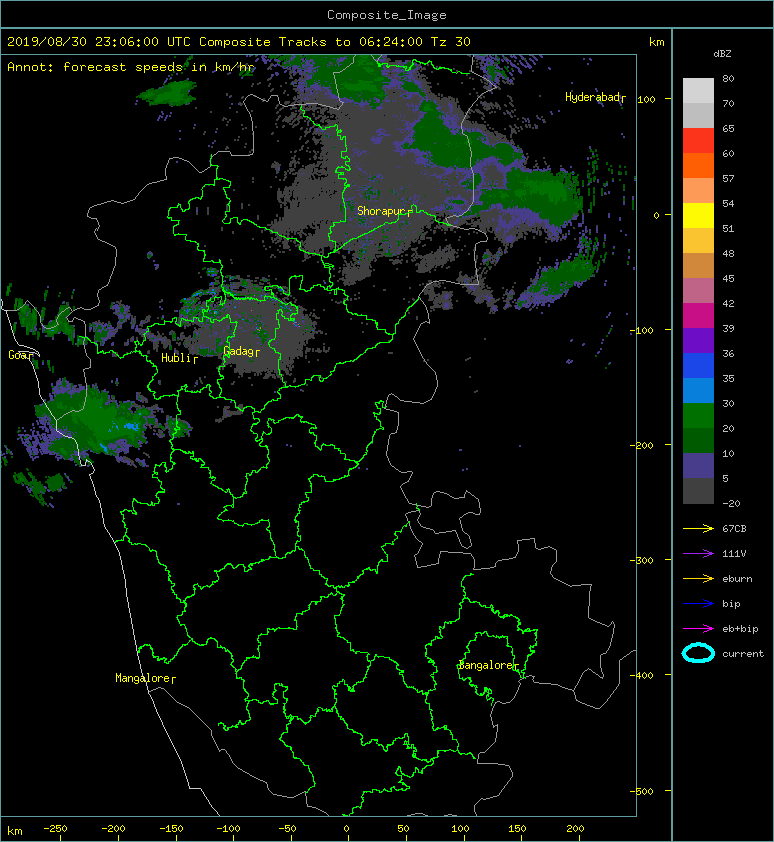Select the 65 value on dBZ scale

(728, 128)
